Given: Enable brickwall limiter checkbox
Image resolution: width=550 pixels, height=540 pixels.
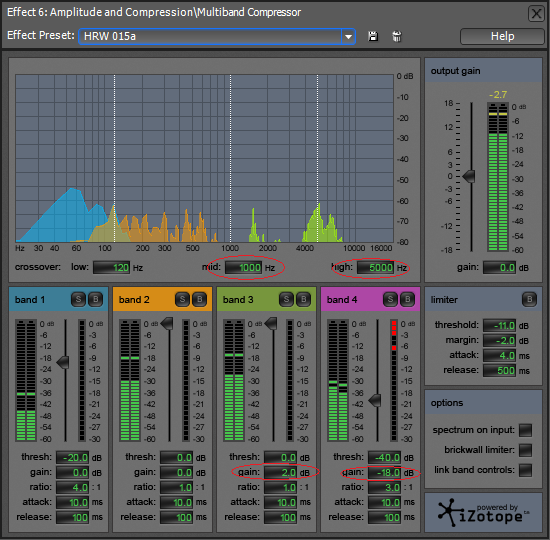Looking at the screenshot, I should click(x=525, y=450).
